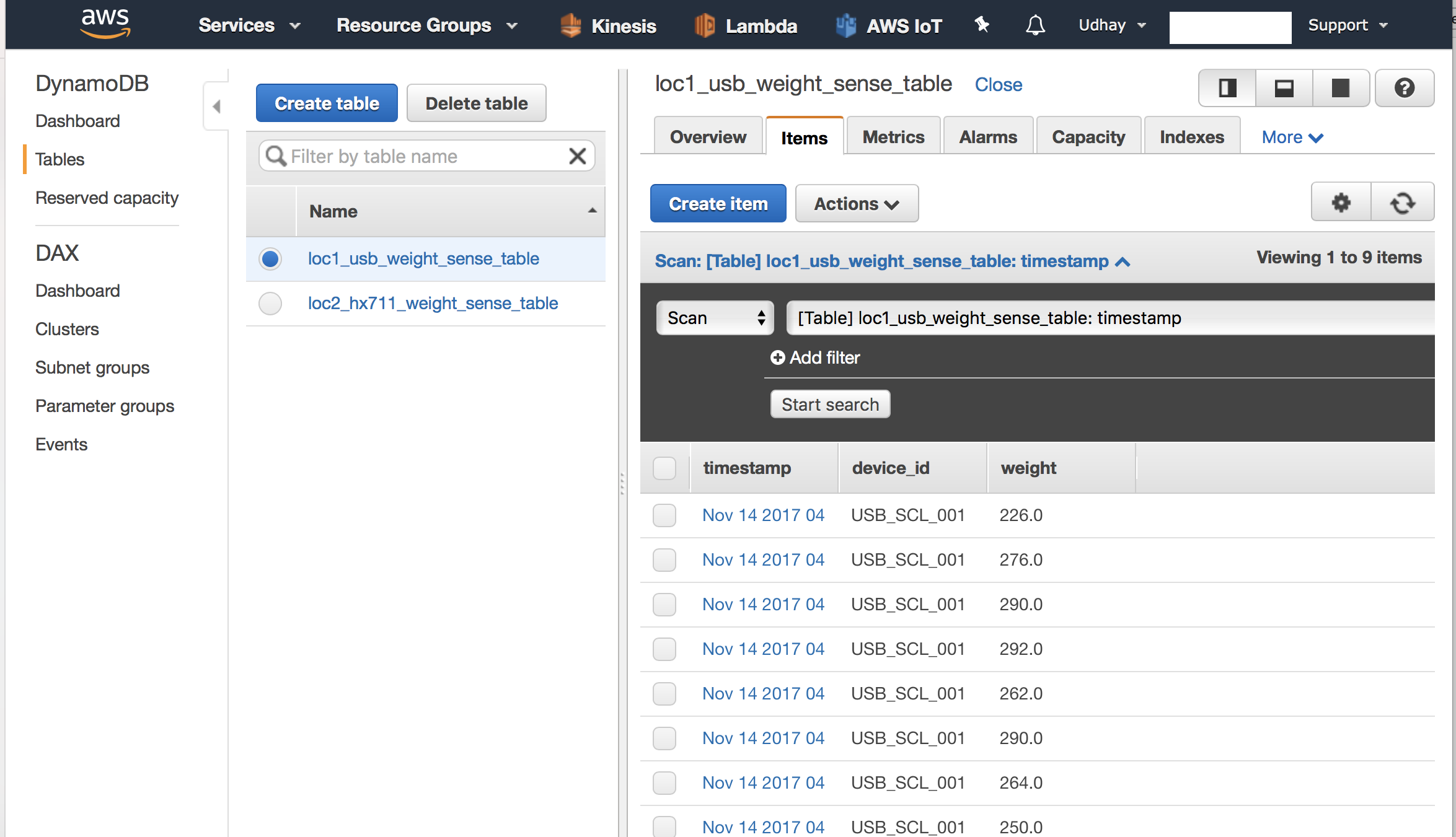Image resolution: width=1456 pixels, height=837 pixels.
Task: Switch to the Metrics tab
Action: coord(893,137)
